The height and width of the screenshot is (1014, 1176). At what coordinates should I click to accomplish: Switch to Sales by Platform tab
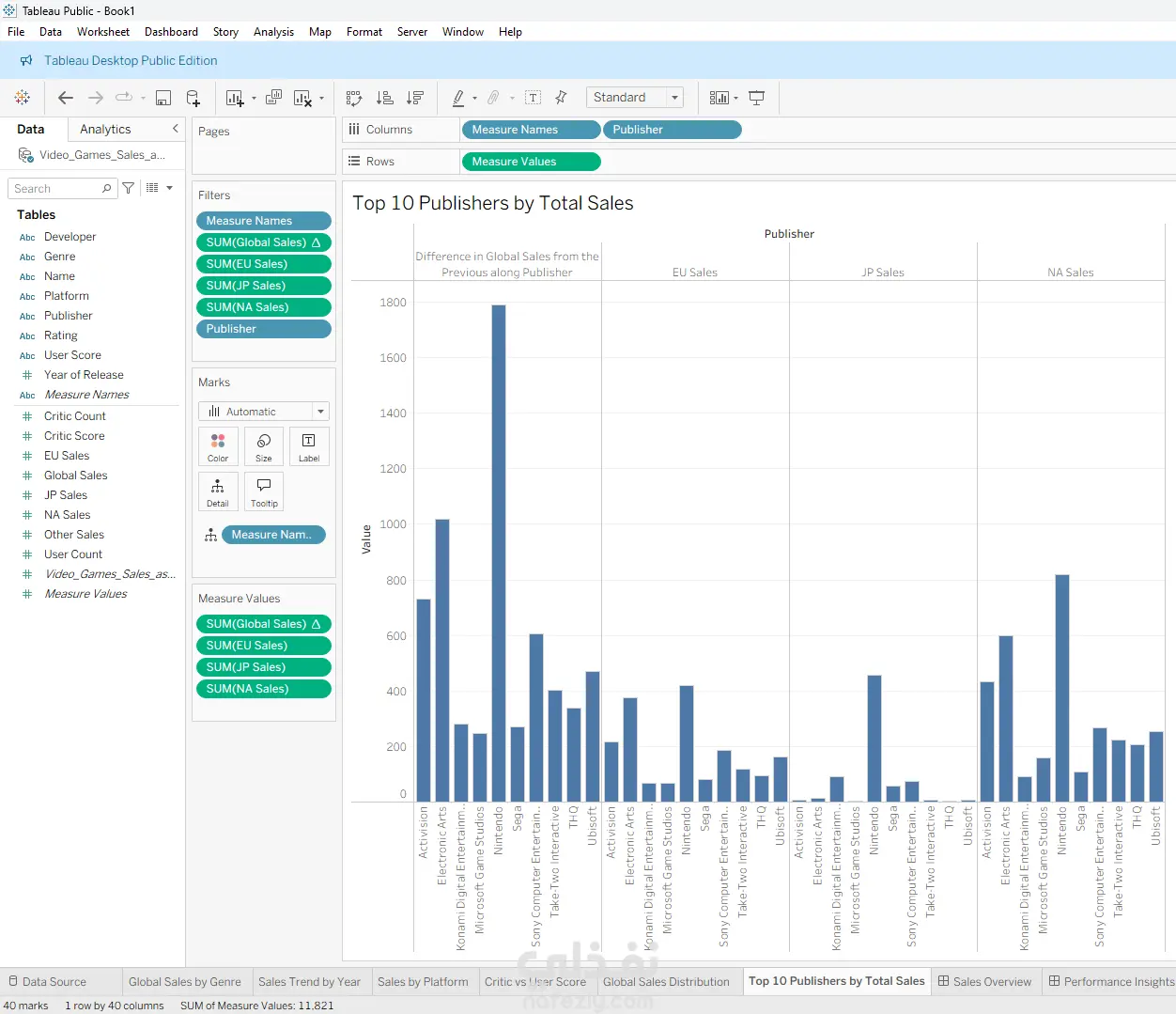[x=423, y=982]
